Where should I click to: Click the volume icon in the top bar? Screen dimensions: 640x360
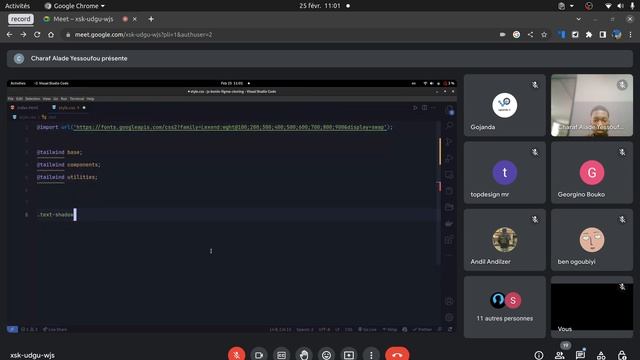[x=620, y=6]
